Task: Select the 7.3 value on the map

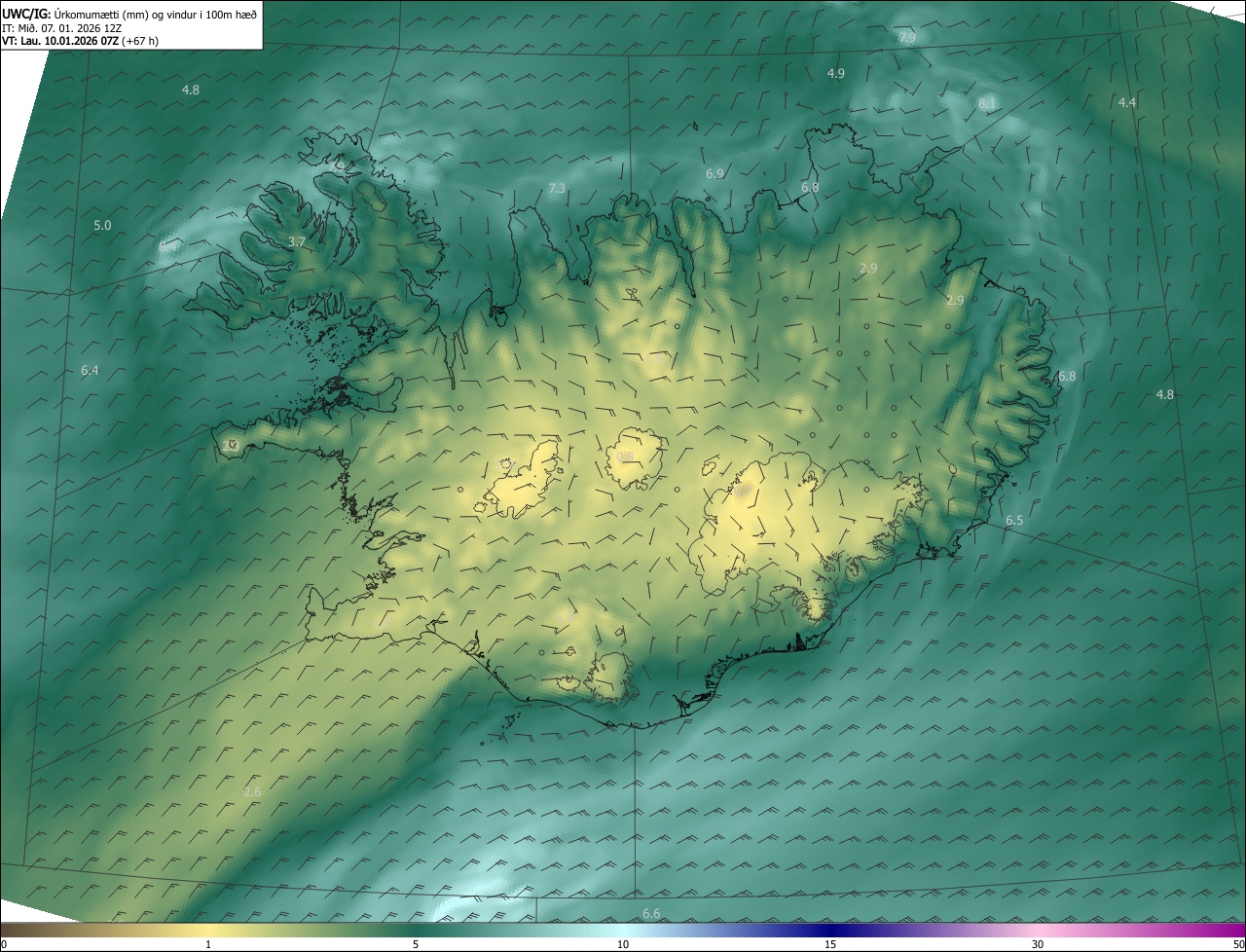Action: pyautogui.click(x=557, y=188)
